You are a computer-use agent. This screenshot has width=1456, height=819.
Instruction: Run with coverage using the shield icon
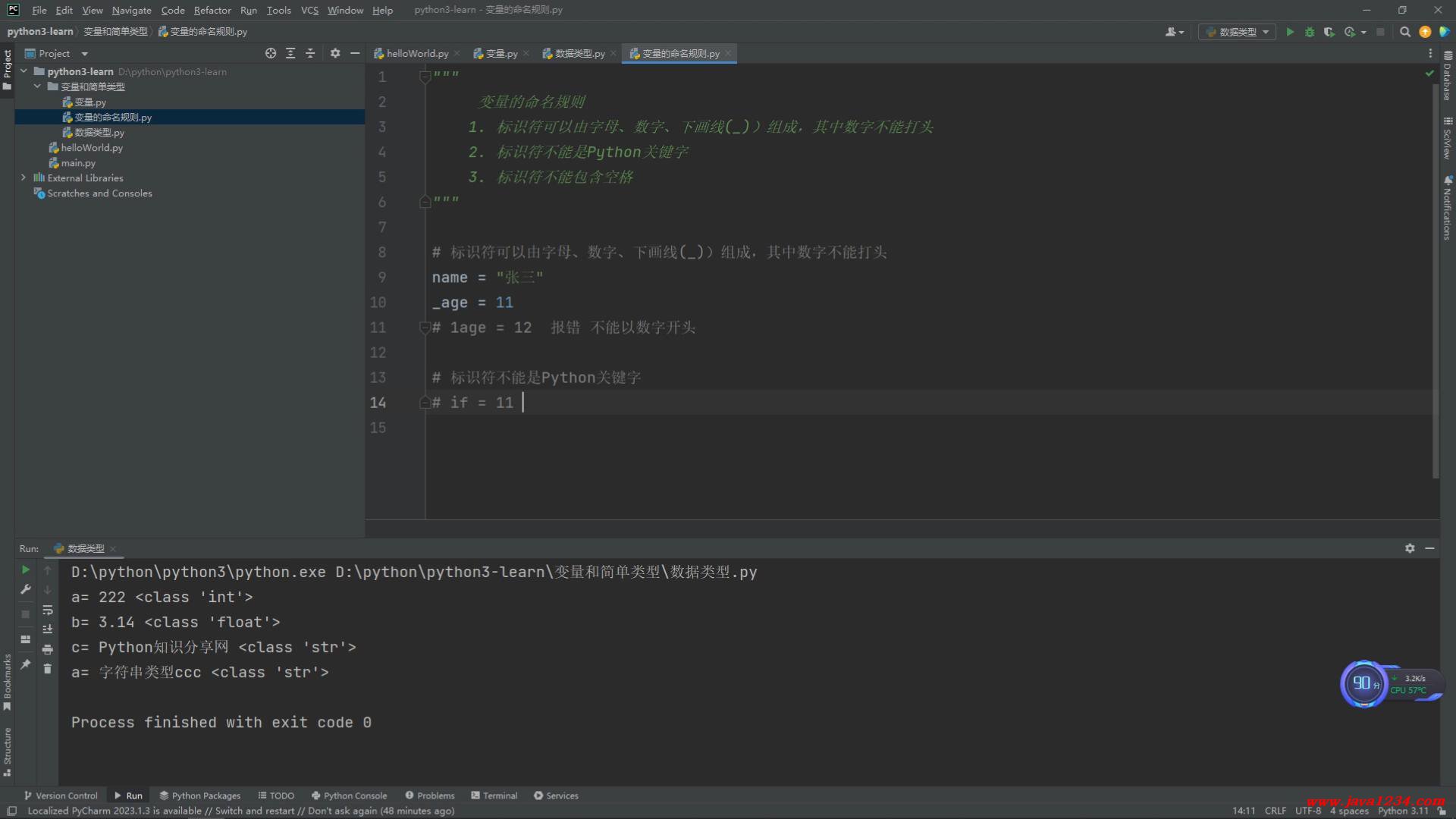pyautogui.click(x=1329, y=32)
